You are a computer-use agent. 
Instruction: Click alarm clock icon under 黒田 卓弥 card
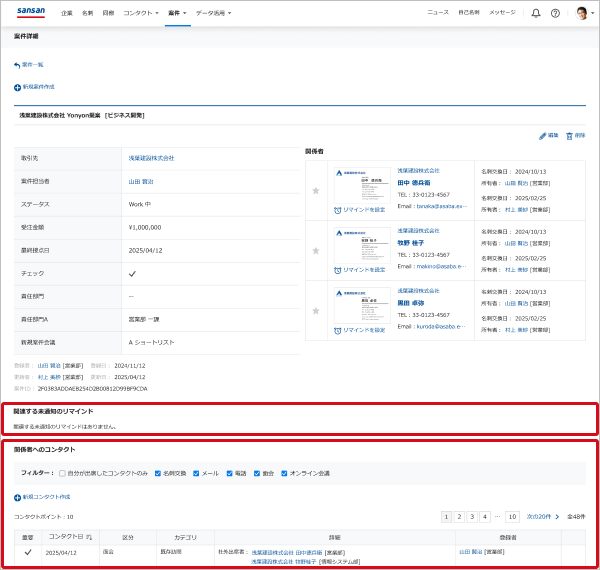(339, 329)
